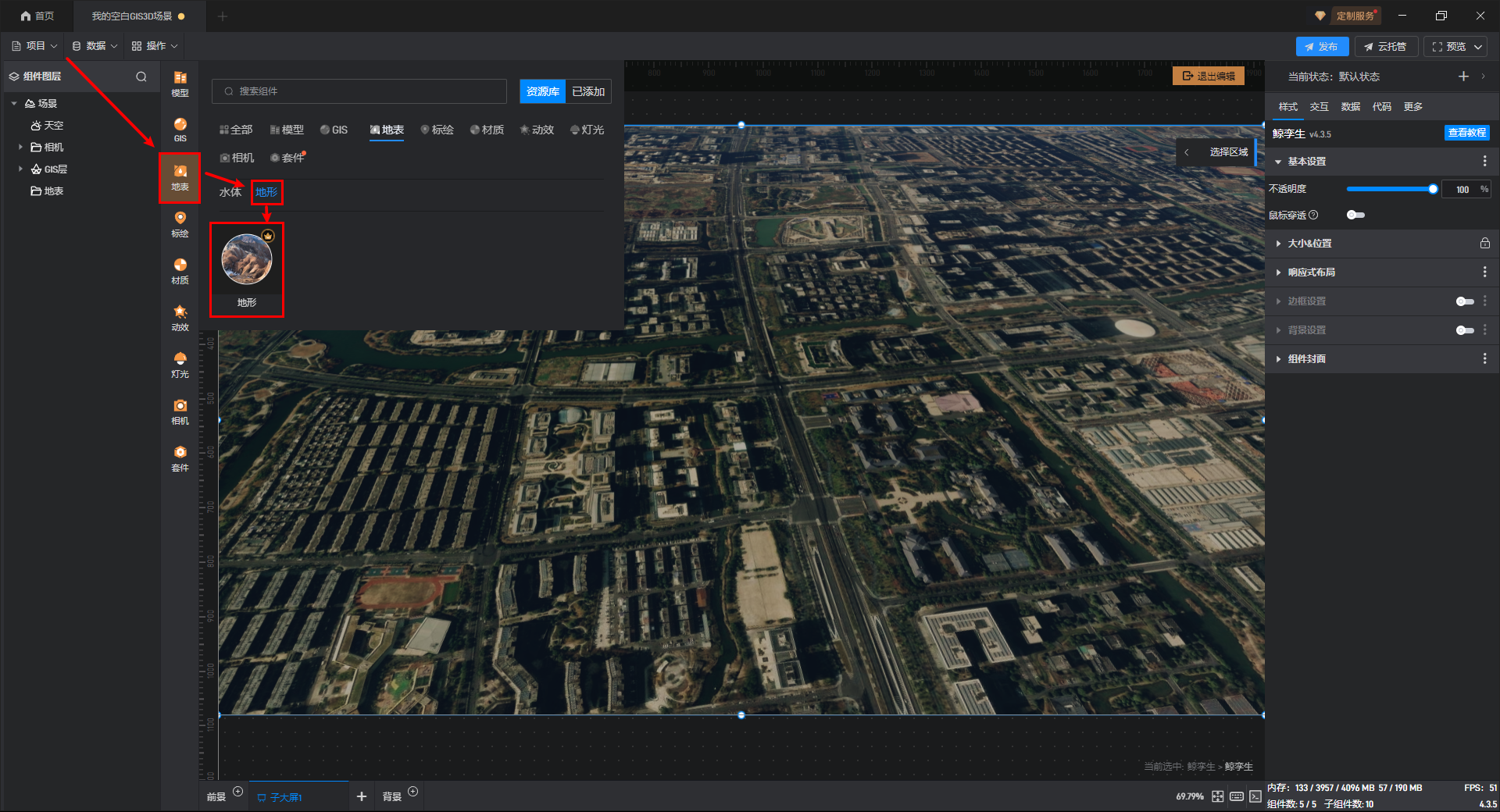Click the 云托管 button

tap(1385, 47)
